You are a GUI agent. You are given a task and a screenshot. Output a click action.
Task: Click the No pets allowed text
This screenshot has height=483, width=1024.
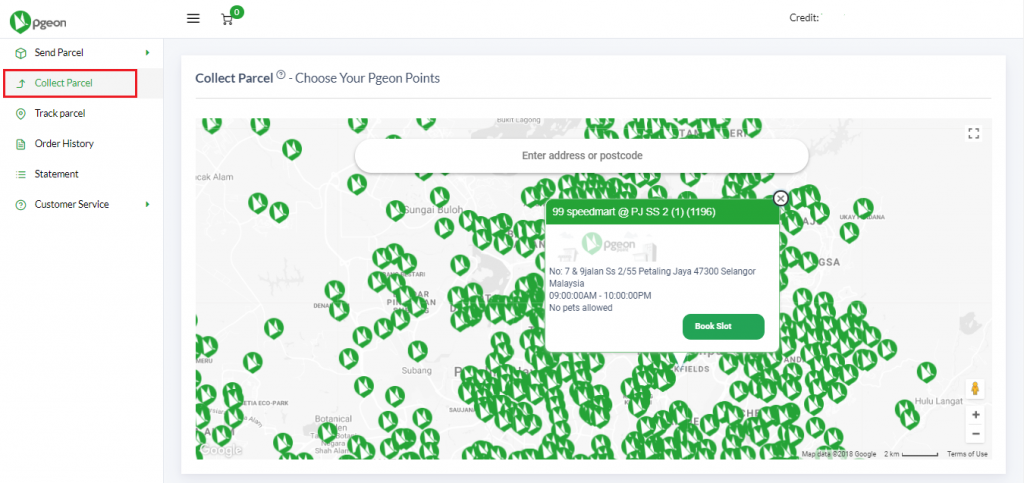click(x=581, y=307)
